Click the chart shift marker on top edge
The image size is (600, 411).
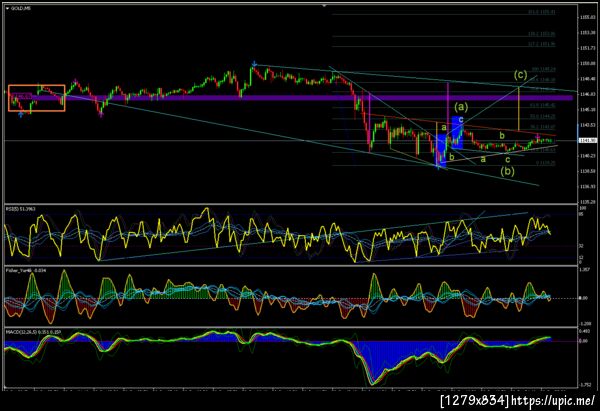click(324, 6)
